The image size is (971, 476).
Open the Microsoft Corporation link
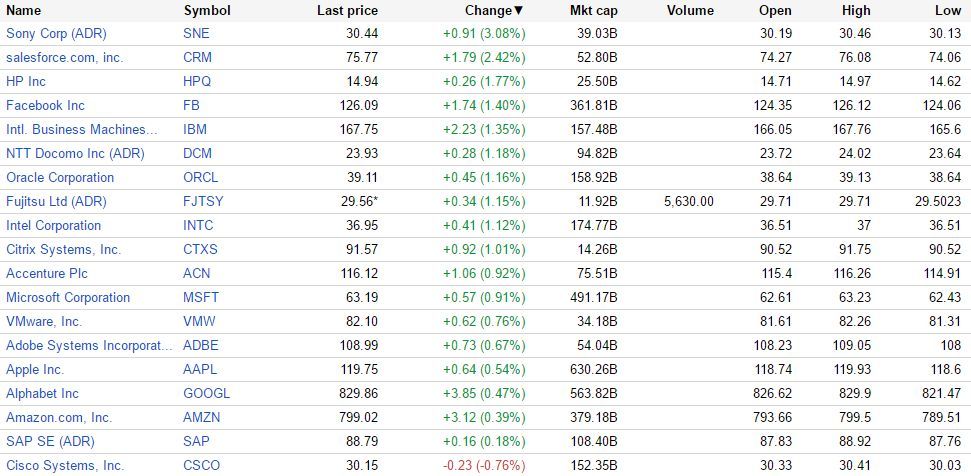(x=68, y=297)
